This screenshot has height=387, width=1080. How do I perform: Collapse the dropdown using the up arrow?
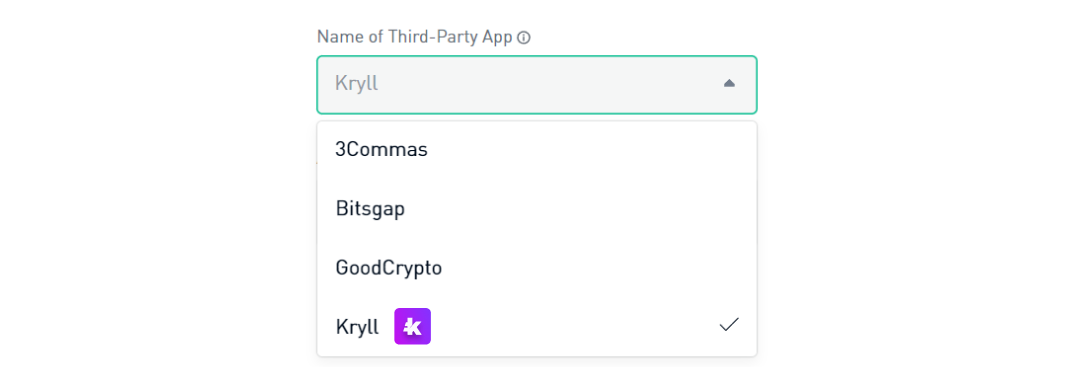tap(729, 83)
